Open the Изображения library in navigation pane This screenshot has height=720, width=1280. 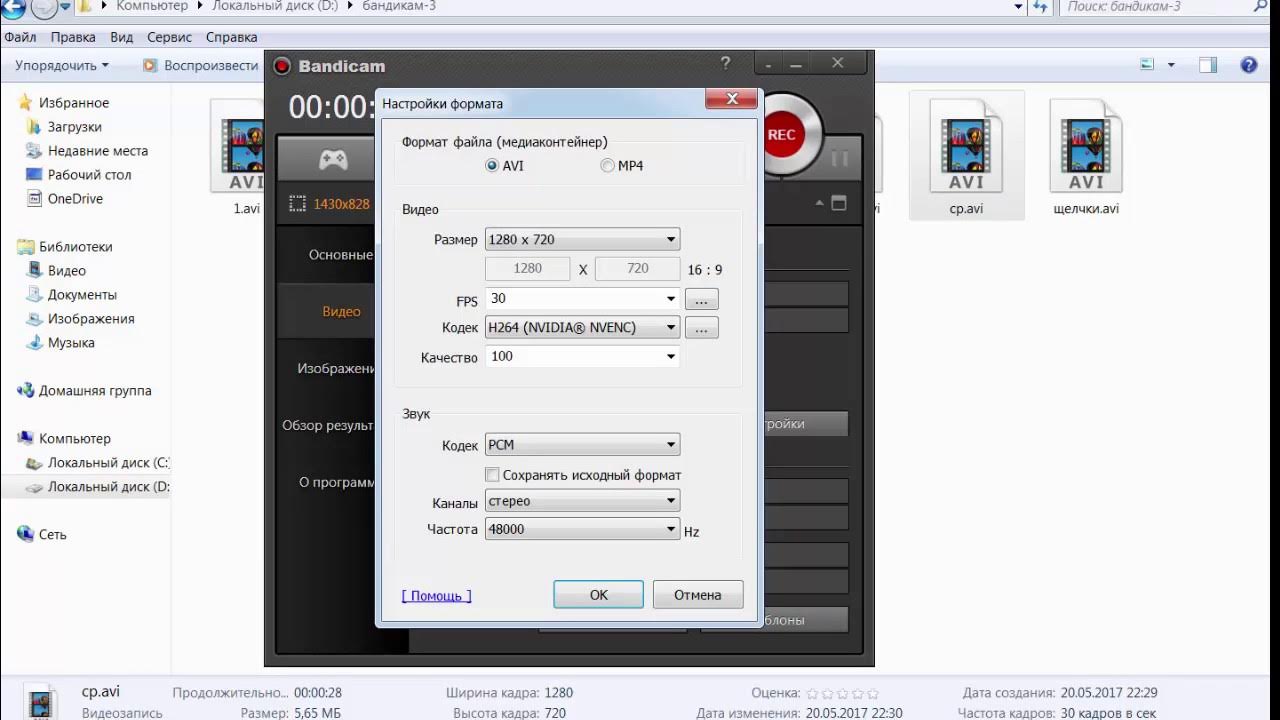91,319
